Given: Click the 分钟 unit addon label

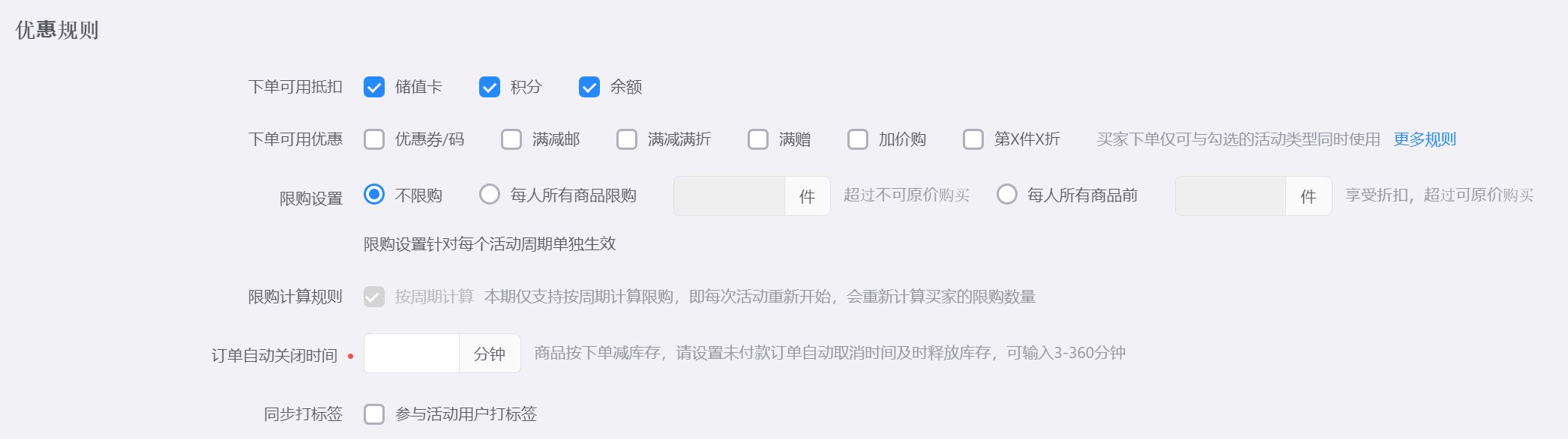Looking at the screenshot, I should click(x=490, y=353).
